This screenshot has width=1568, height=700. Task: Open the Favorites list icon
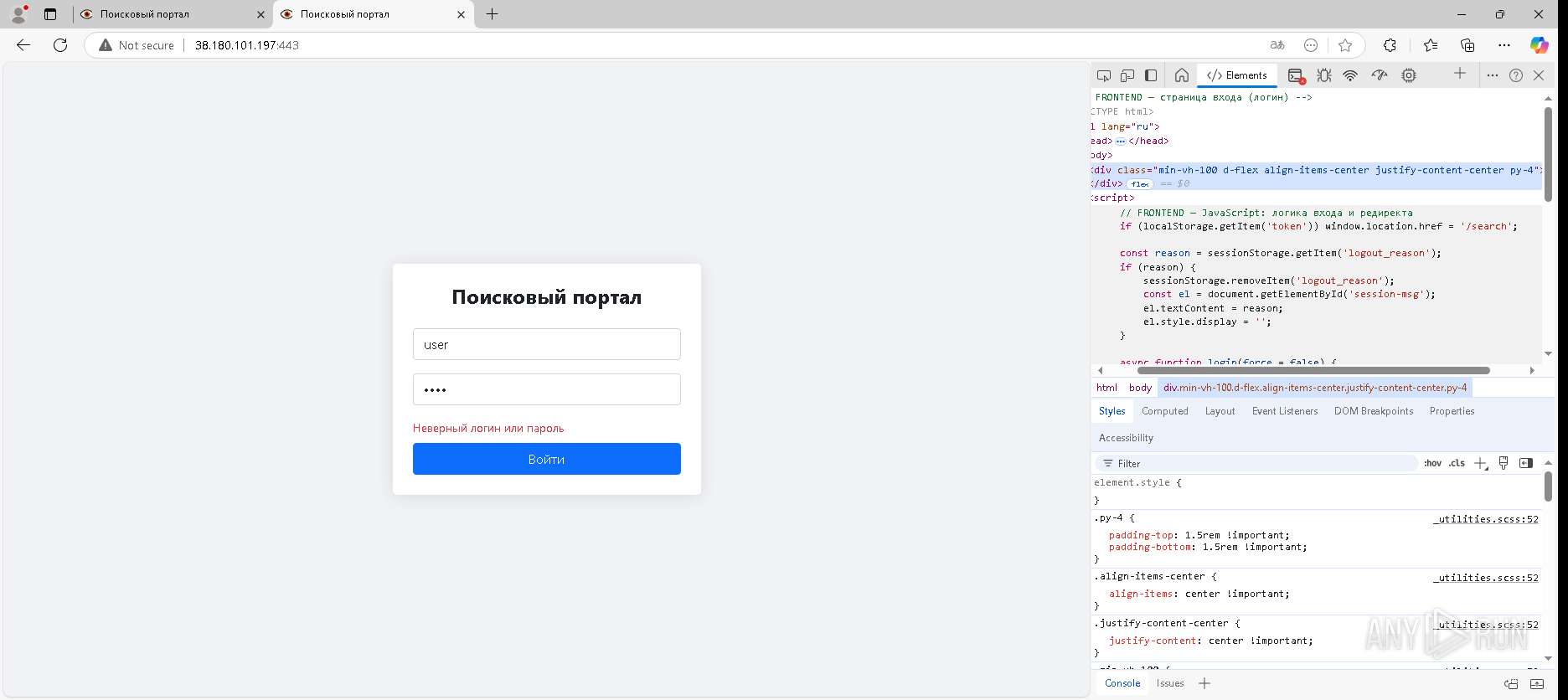(1430, 45)
